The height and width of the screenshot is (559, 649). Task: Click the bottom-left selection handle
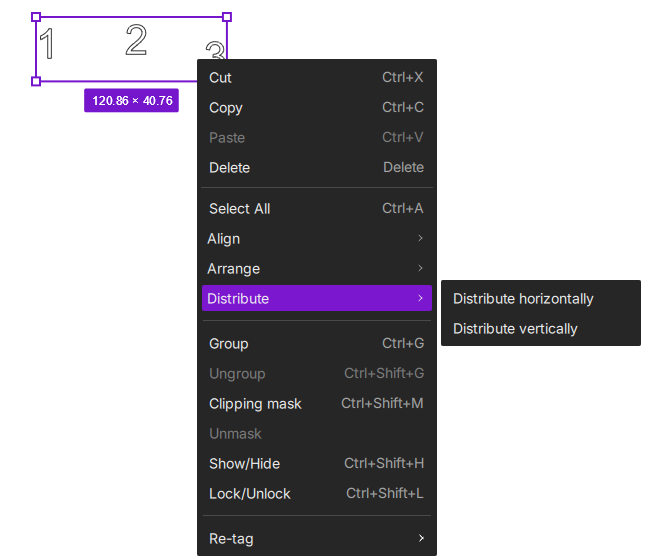36,81
